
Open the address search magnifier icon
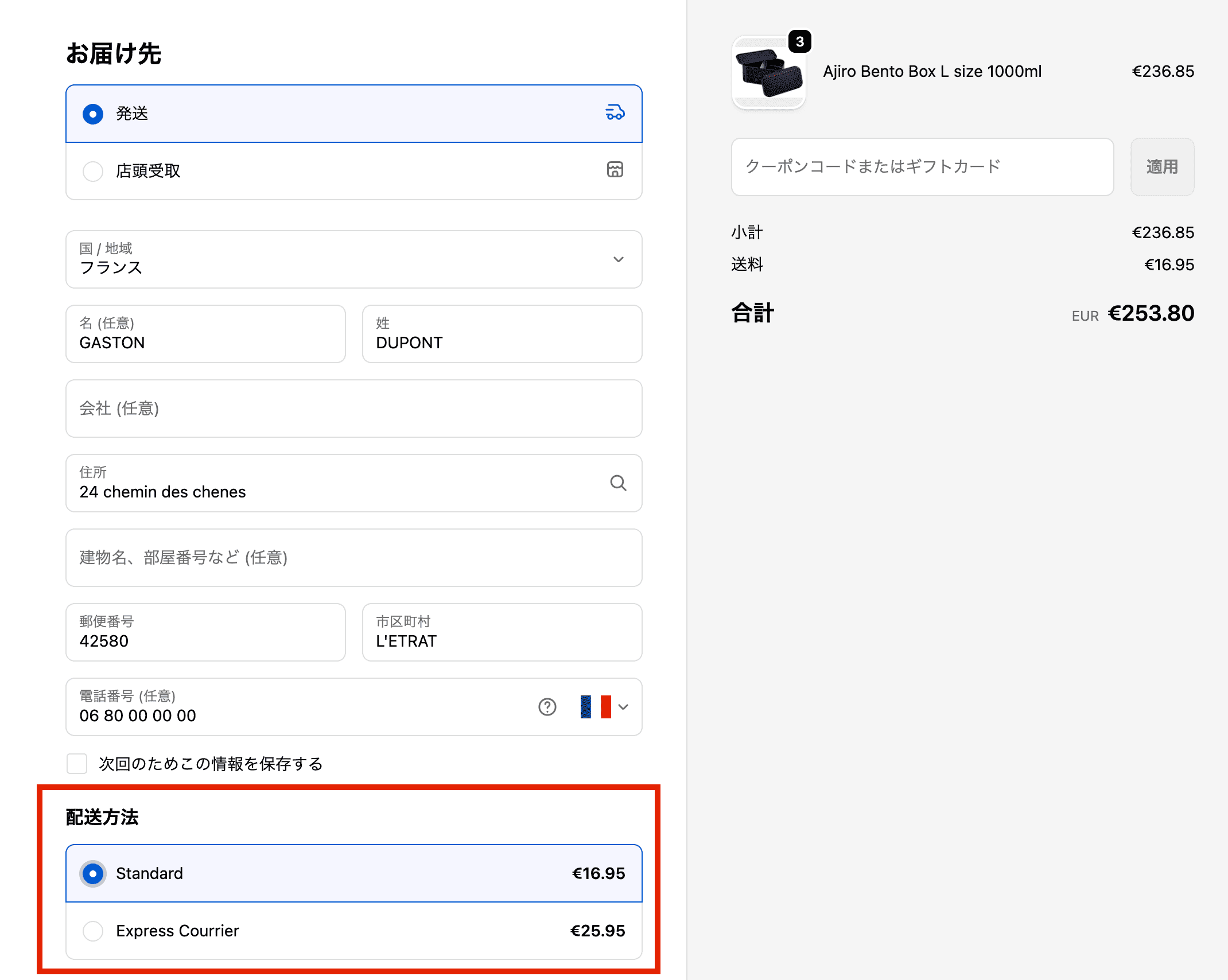click(x=618, y=483)
